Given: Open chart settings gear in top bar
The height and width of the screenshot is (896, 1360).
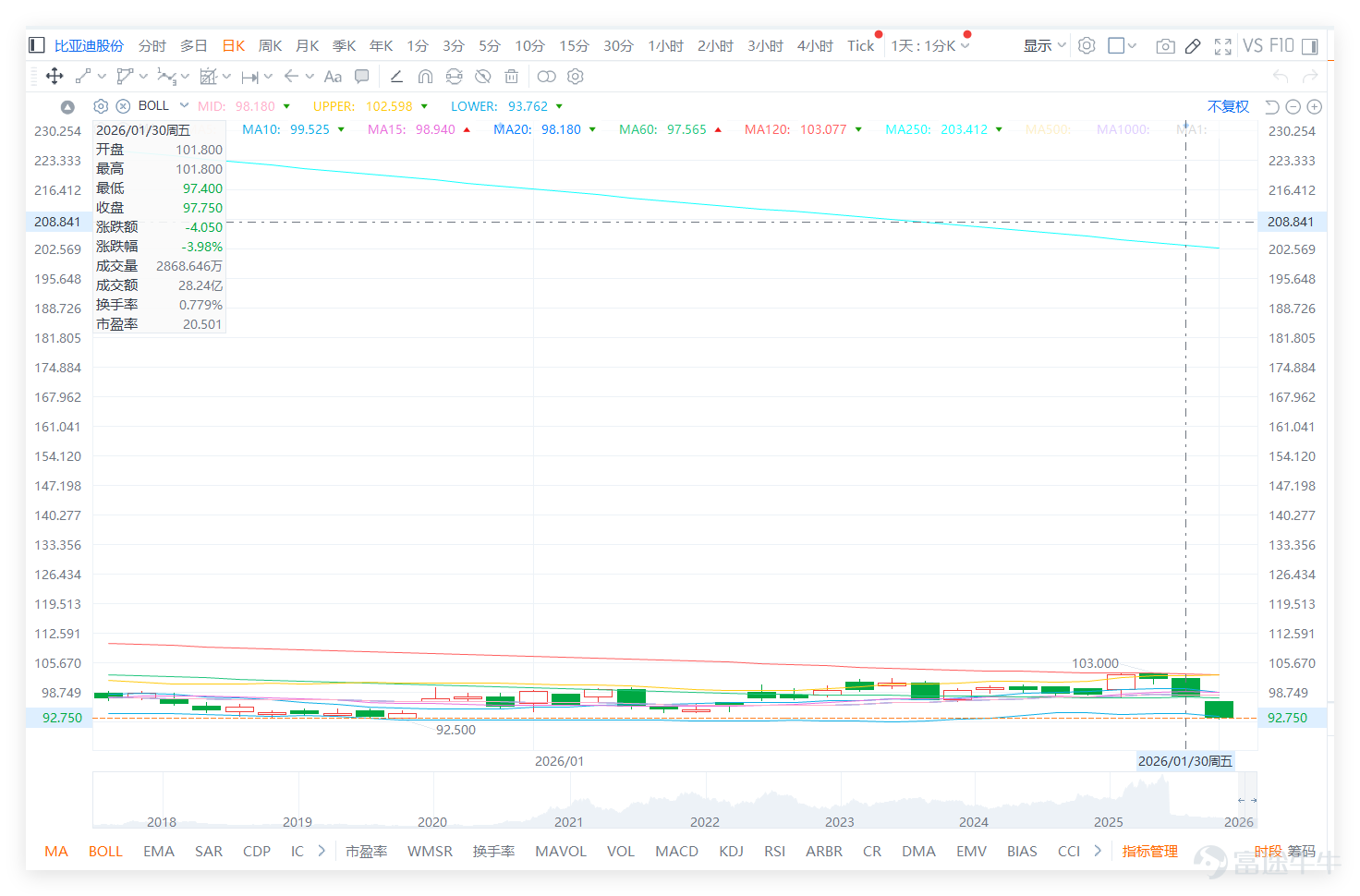Looking at the screenshot, I should coord(1087,45).
